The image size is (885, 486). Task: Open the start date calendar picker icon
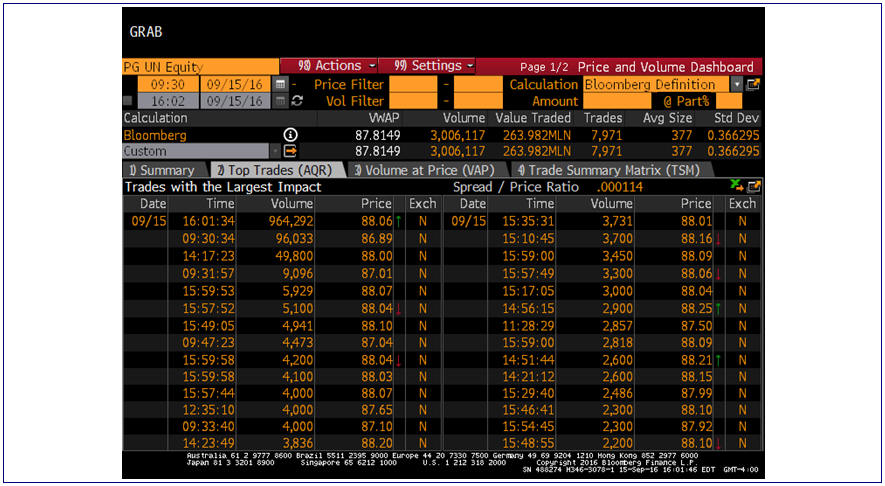(x=280, y=85)
